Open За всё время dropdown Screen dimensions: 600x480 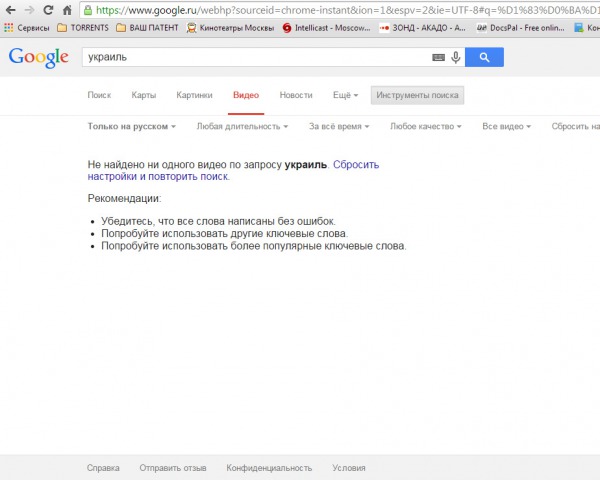pos(339,126)
